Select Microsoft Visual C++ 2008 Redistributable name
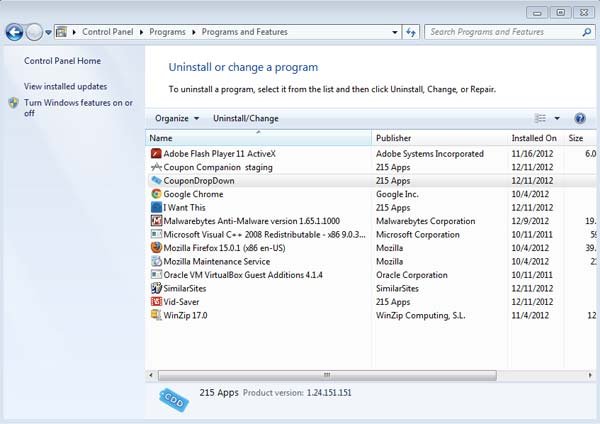 click(264, 235)
